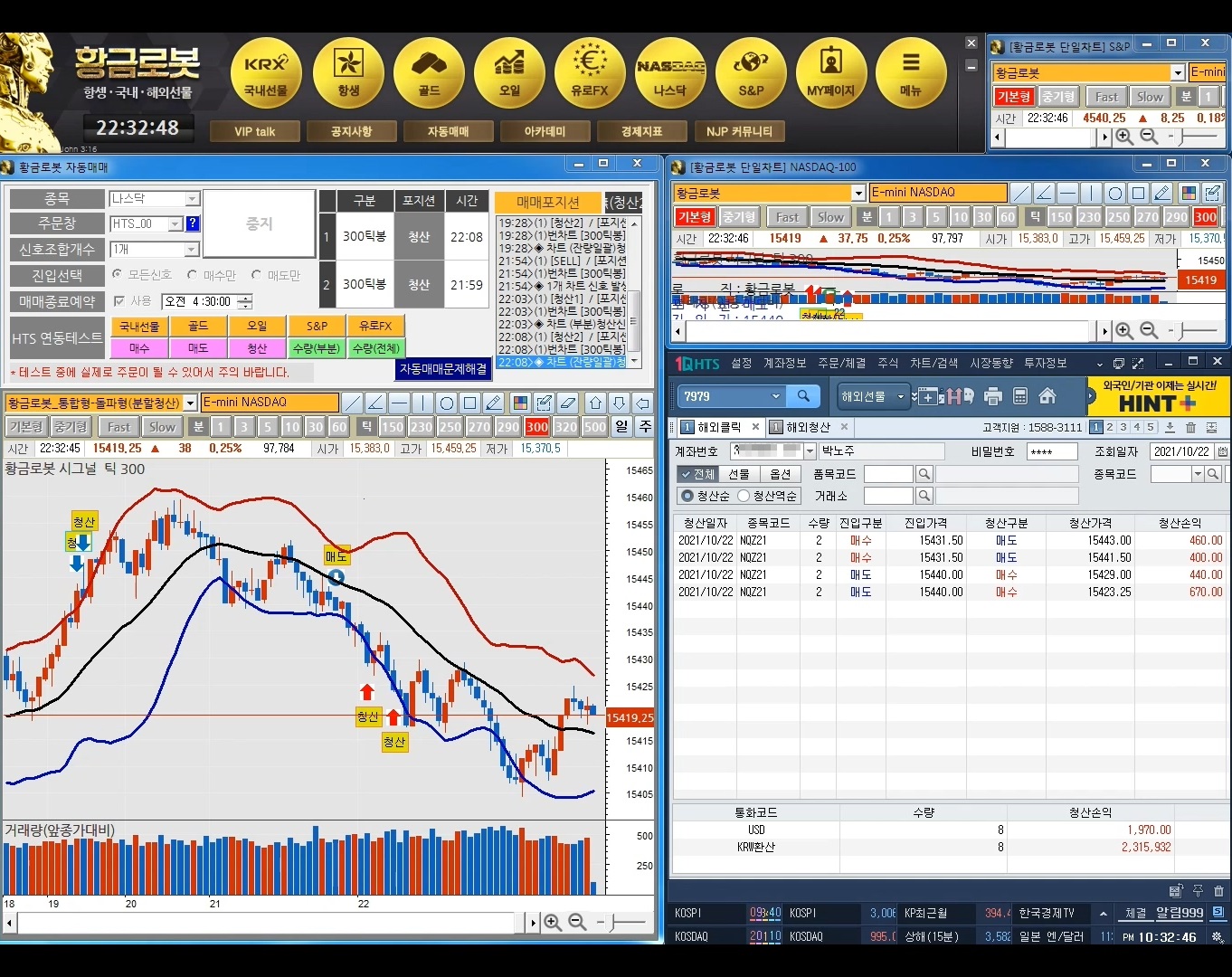Click blue help question mark beside 주문창
Image resolution: width=1232 pixels, height=977 pixels.
[x=192, y=223]
